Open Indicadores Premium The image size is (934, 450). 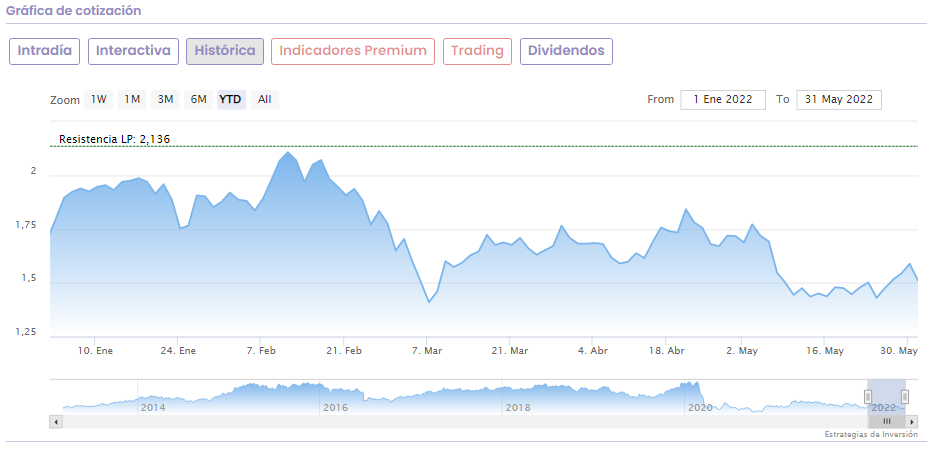pos(353,51)
